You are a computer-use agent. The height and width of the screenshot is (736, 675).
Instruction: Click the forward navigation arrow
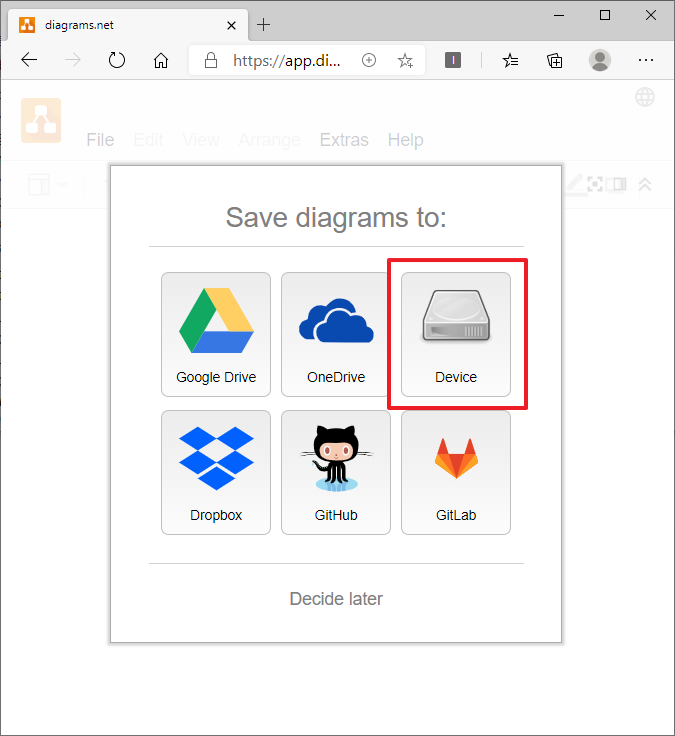point(73,60)
